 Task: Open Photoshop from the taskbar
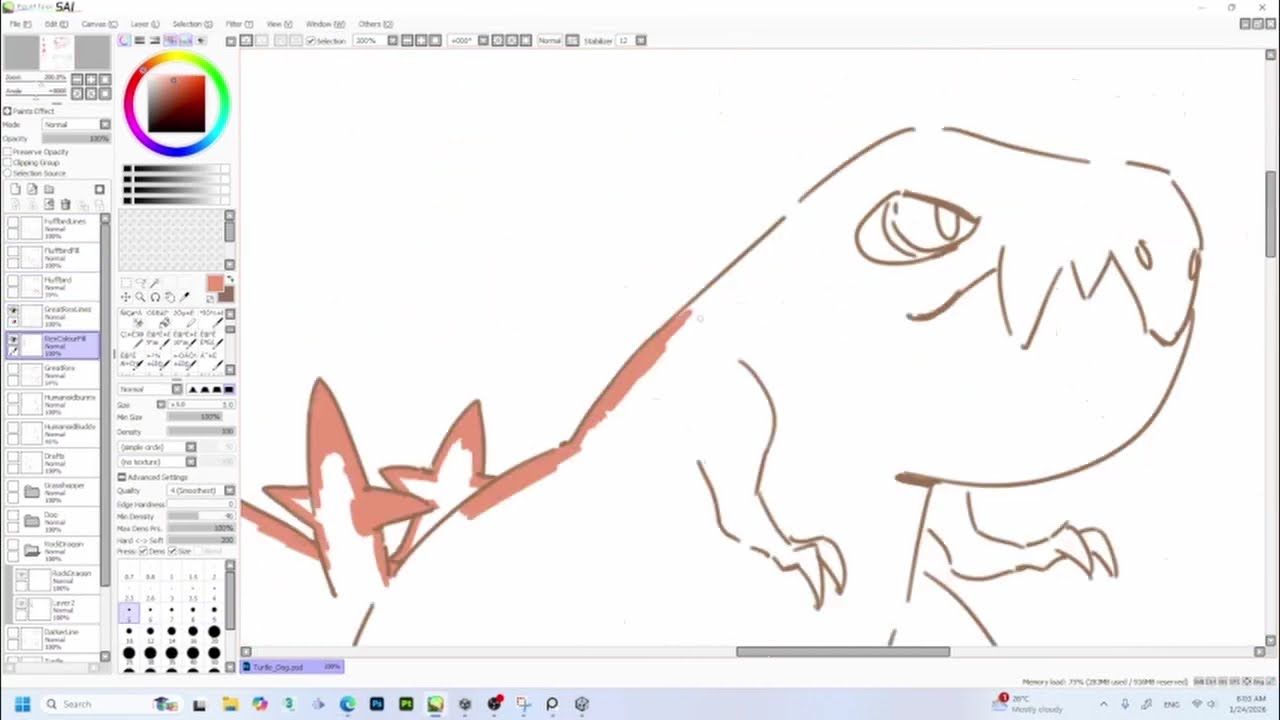[376, 704]
